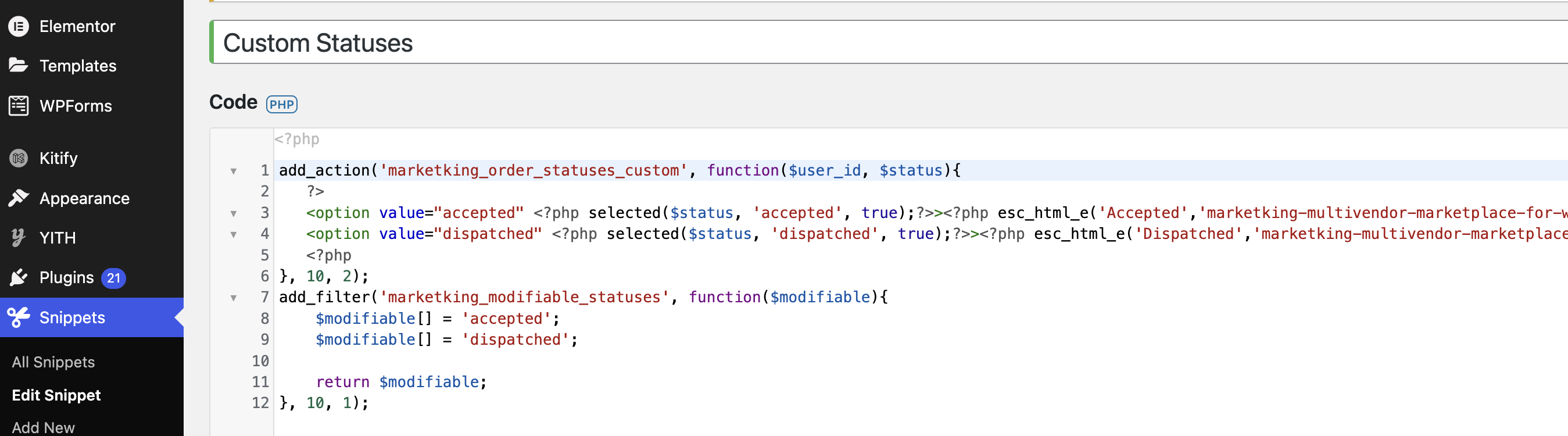Click line number 12 in gutter
The width and height of the screenshot is (1568, 436).
(260, 403)
